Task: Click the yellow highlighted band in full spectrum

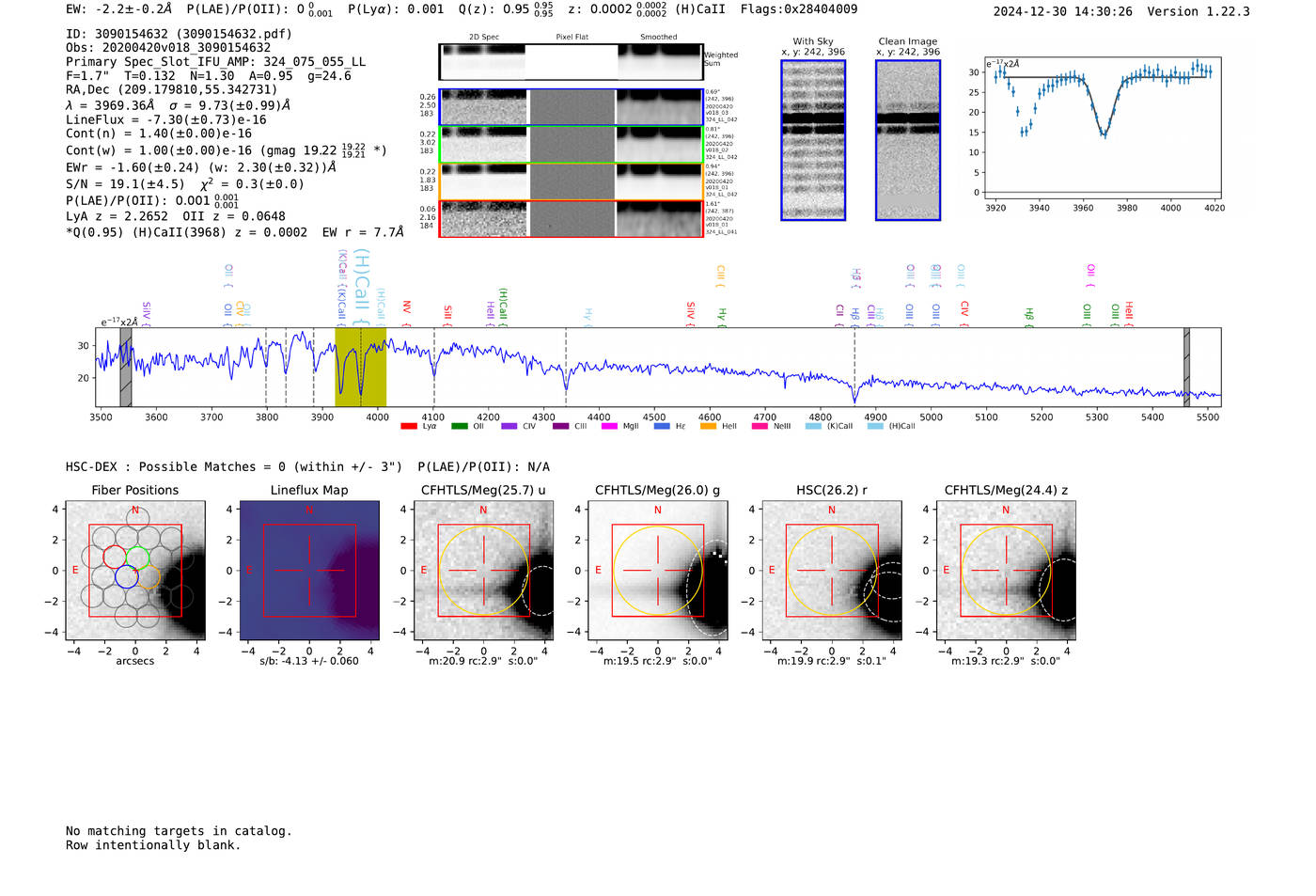Action: click(361, 367)
